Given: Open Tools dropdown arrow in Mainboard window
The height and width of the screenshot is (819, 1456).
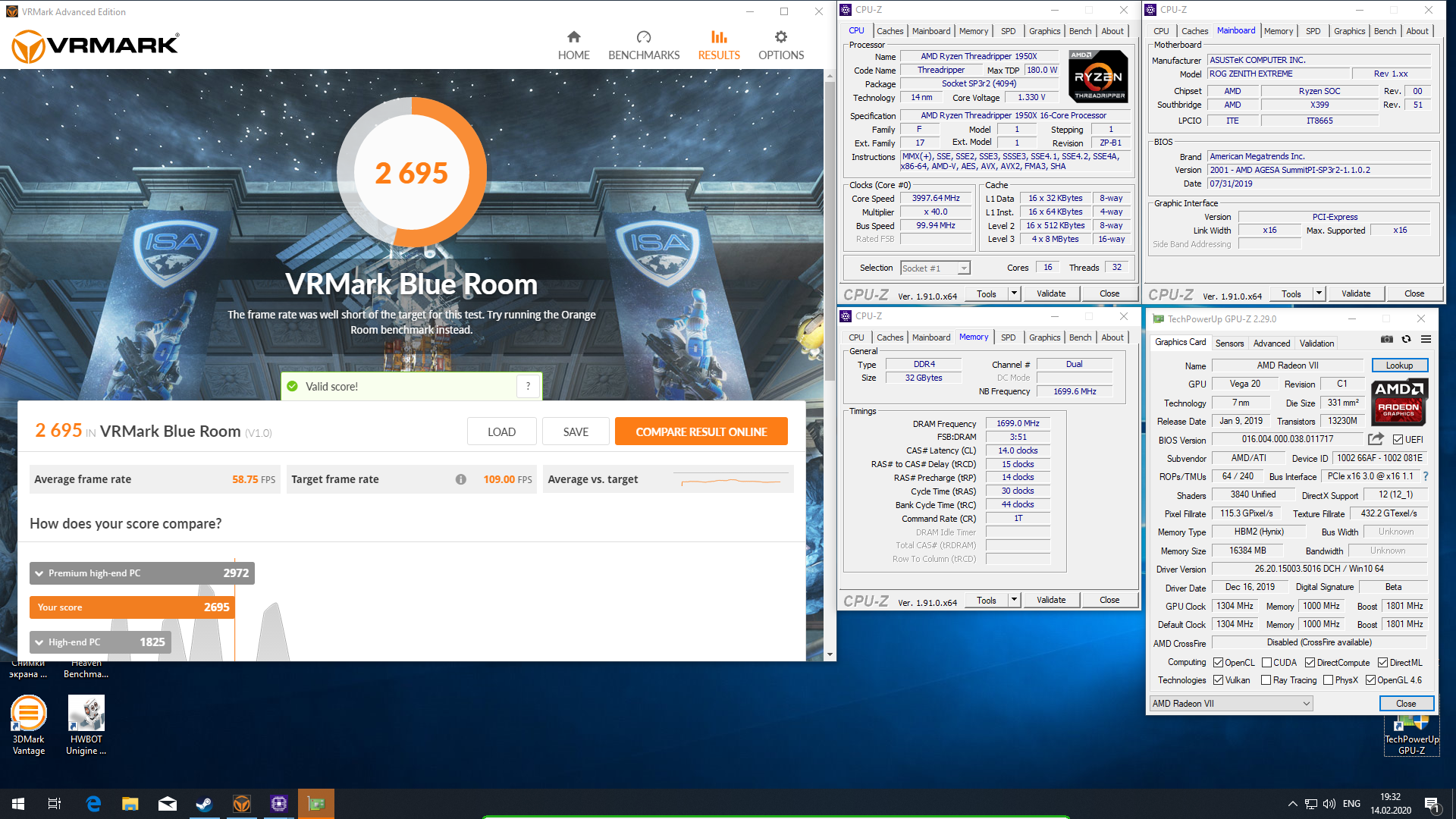Looking at the screenshot, I should coord(1319,293).
